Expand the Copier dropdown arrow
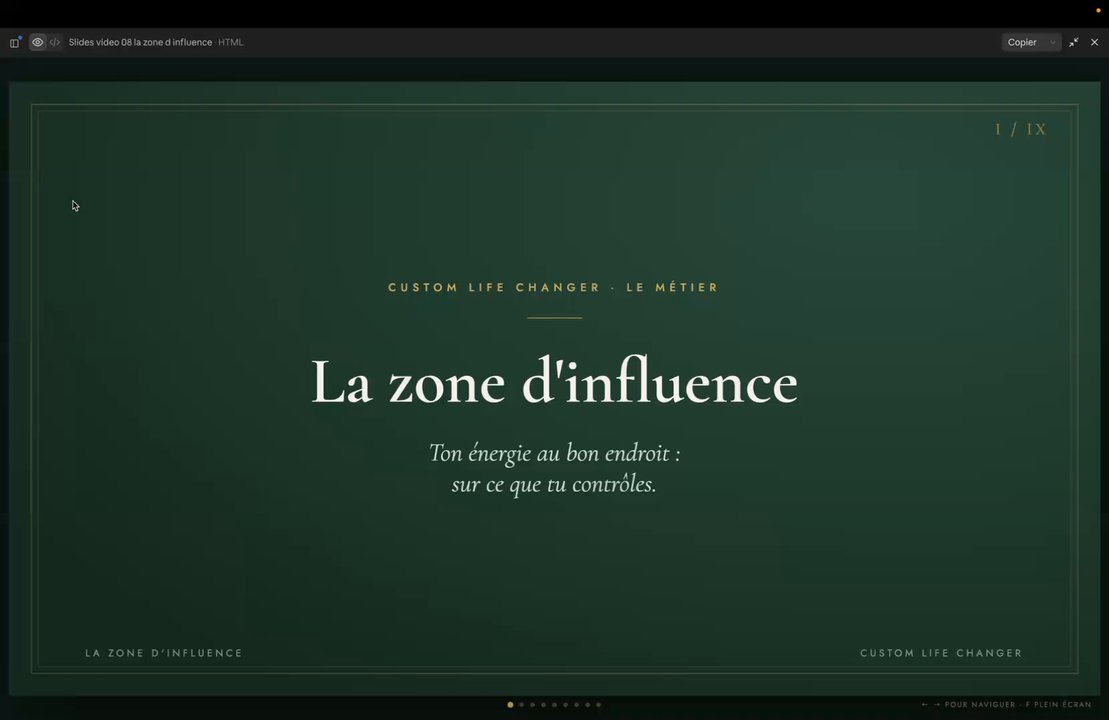Image resolution: width=1109 pixels, height=720 pixels. click(x=1052, y=42)
